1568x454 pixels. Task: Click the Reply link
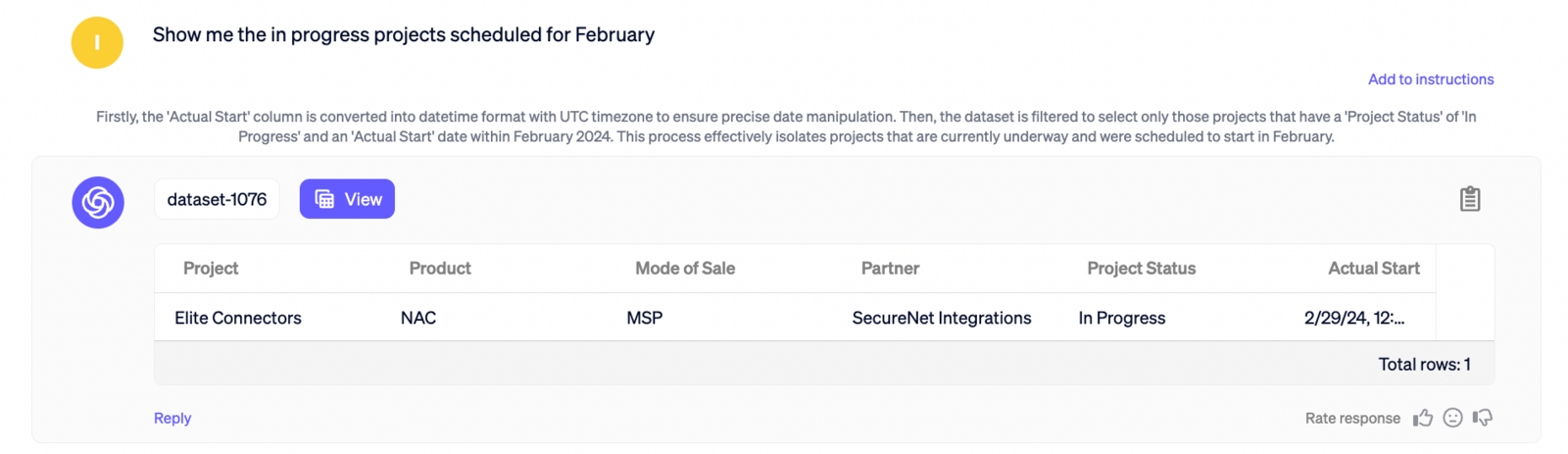(172, 418)
